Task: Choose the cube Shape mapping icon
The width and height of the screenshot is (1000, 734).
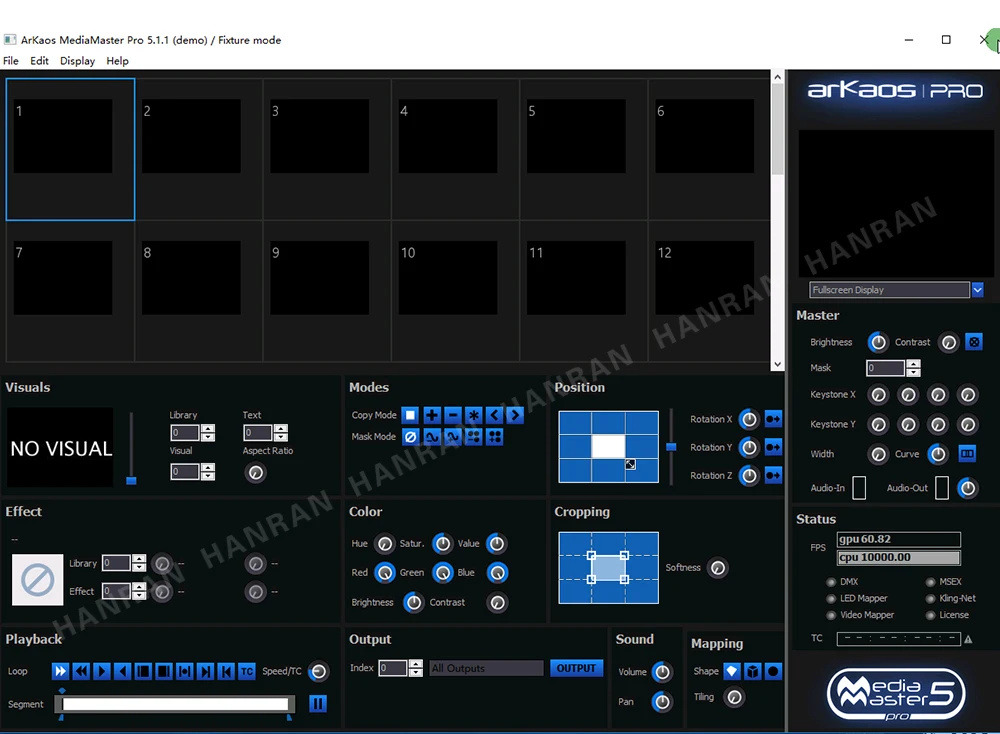Action: 753,672
